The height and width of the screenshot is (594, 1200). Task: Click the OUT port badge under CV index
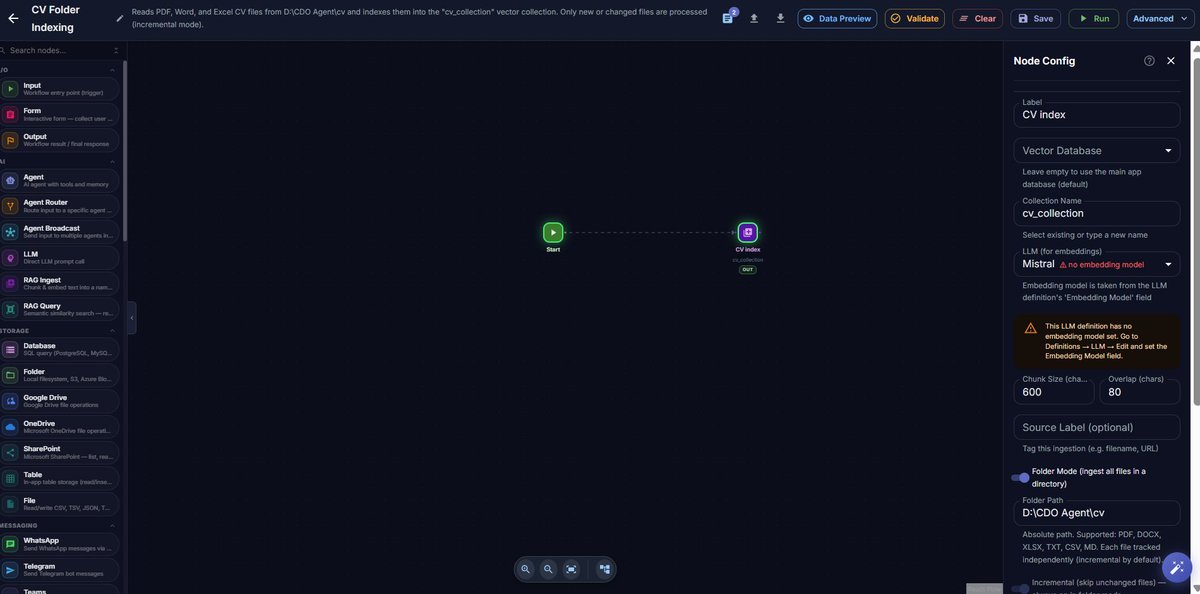click(x=748, y=270)
